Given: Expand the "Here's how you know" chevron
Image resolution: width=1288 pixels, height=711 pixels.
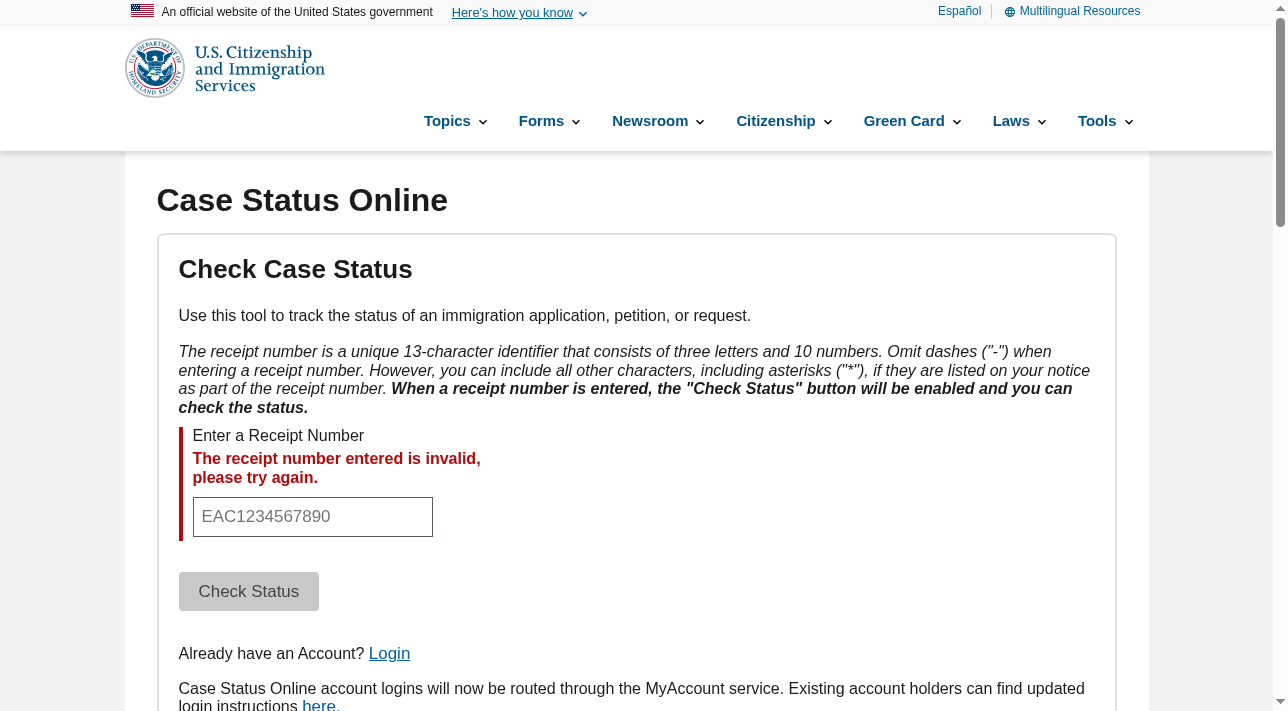Looking at the screenshot, I should [x=583, y=14].
